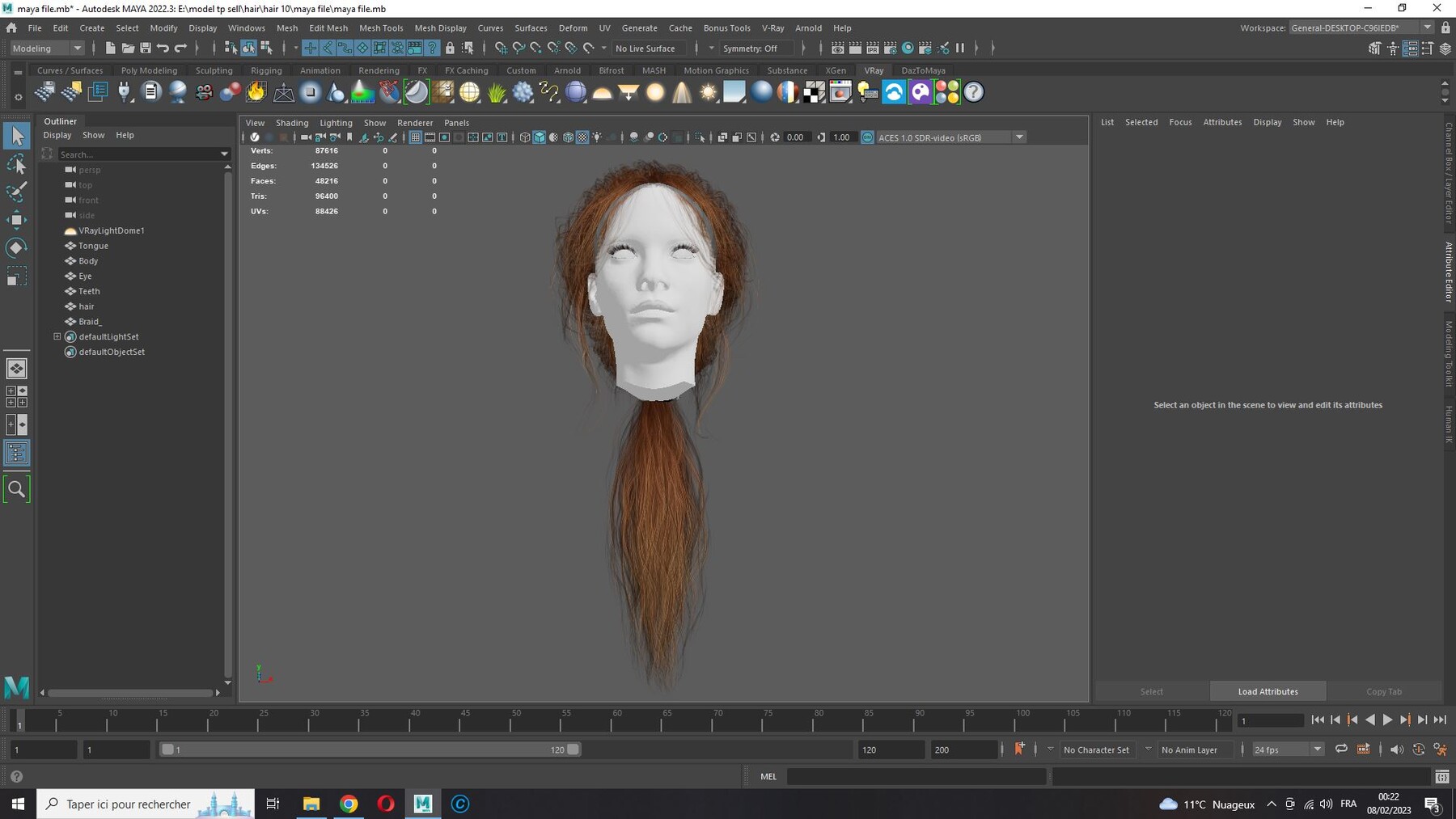This screenshot has width=1456, height=819.
Task: Click the V-Ray plug proxy shelf icon
Action: (125, 92)
